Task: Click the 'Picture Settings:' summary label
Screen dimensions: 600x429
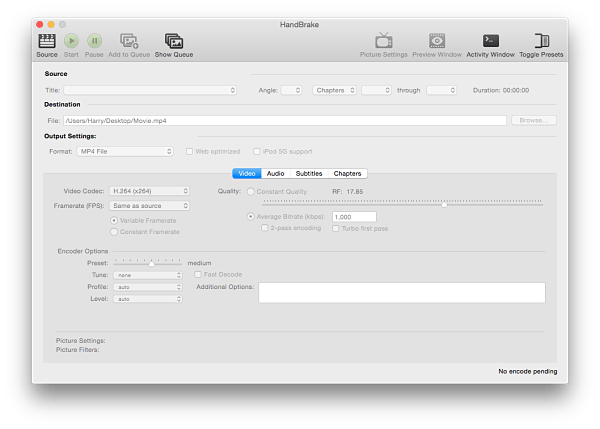Action: point(80,341)
